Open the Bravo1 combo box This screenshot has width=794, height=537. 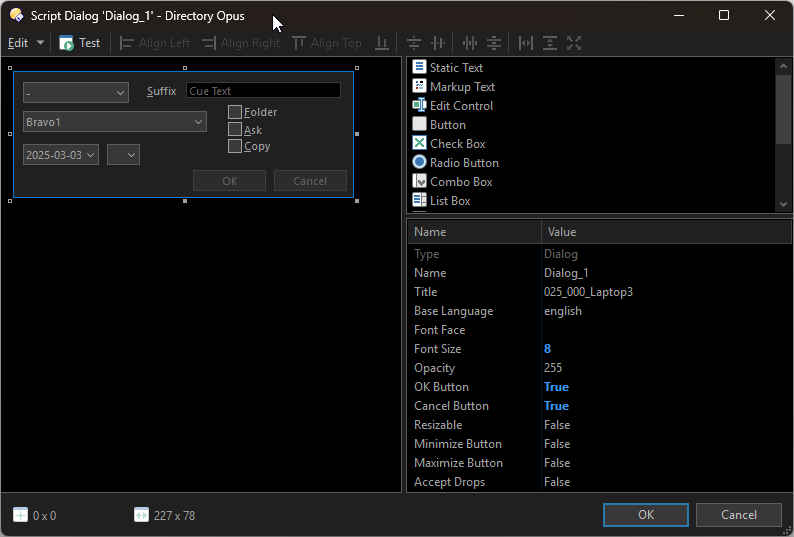pyautogui.click(x=115, y=122)
